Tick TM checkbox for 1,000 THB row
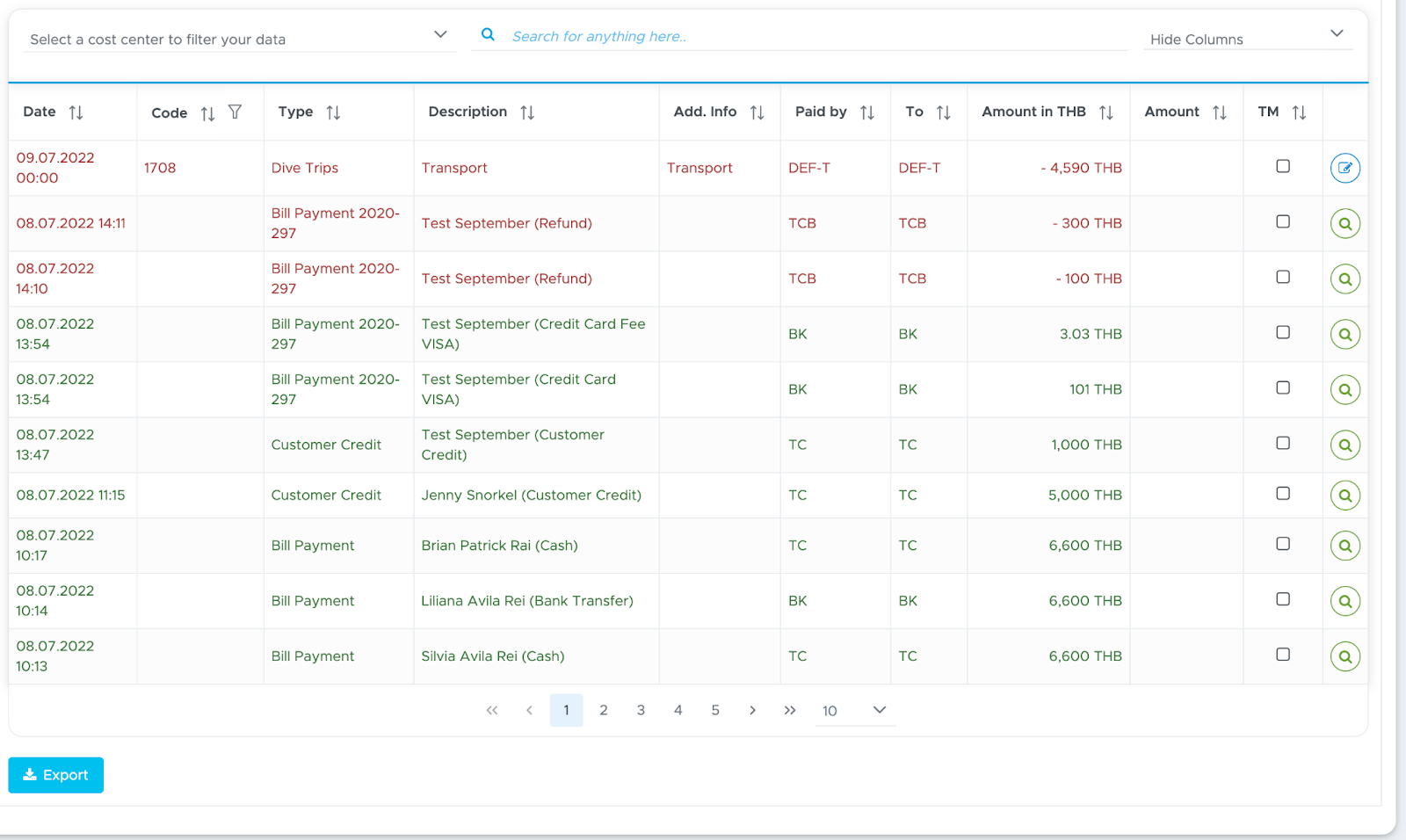The width and height of the screenshot is (1406, 840). (x=1283, y=443)
